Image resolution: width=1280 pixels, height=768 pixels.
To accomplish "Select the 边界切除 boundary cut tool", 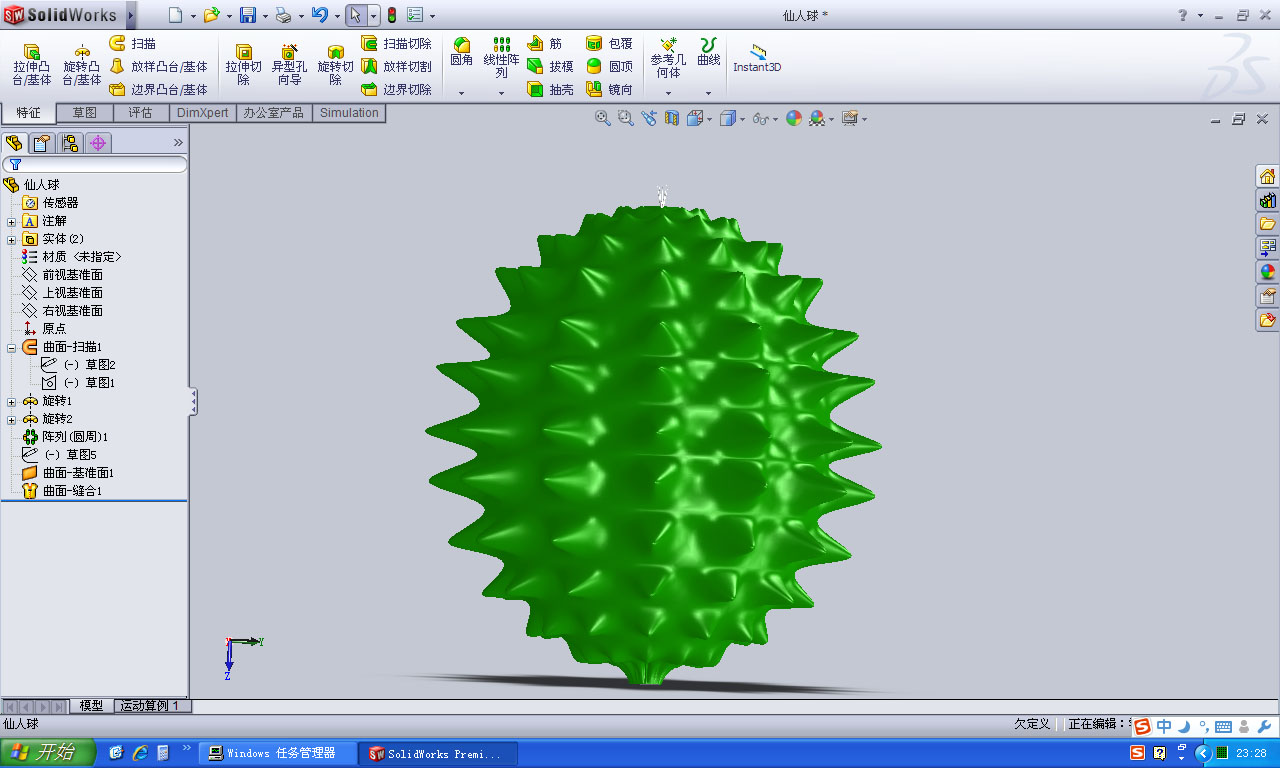I will tap(396, 90).
